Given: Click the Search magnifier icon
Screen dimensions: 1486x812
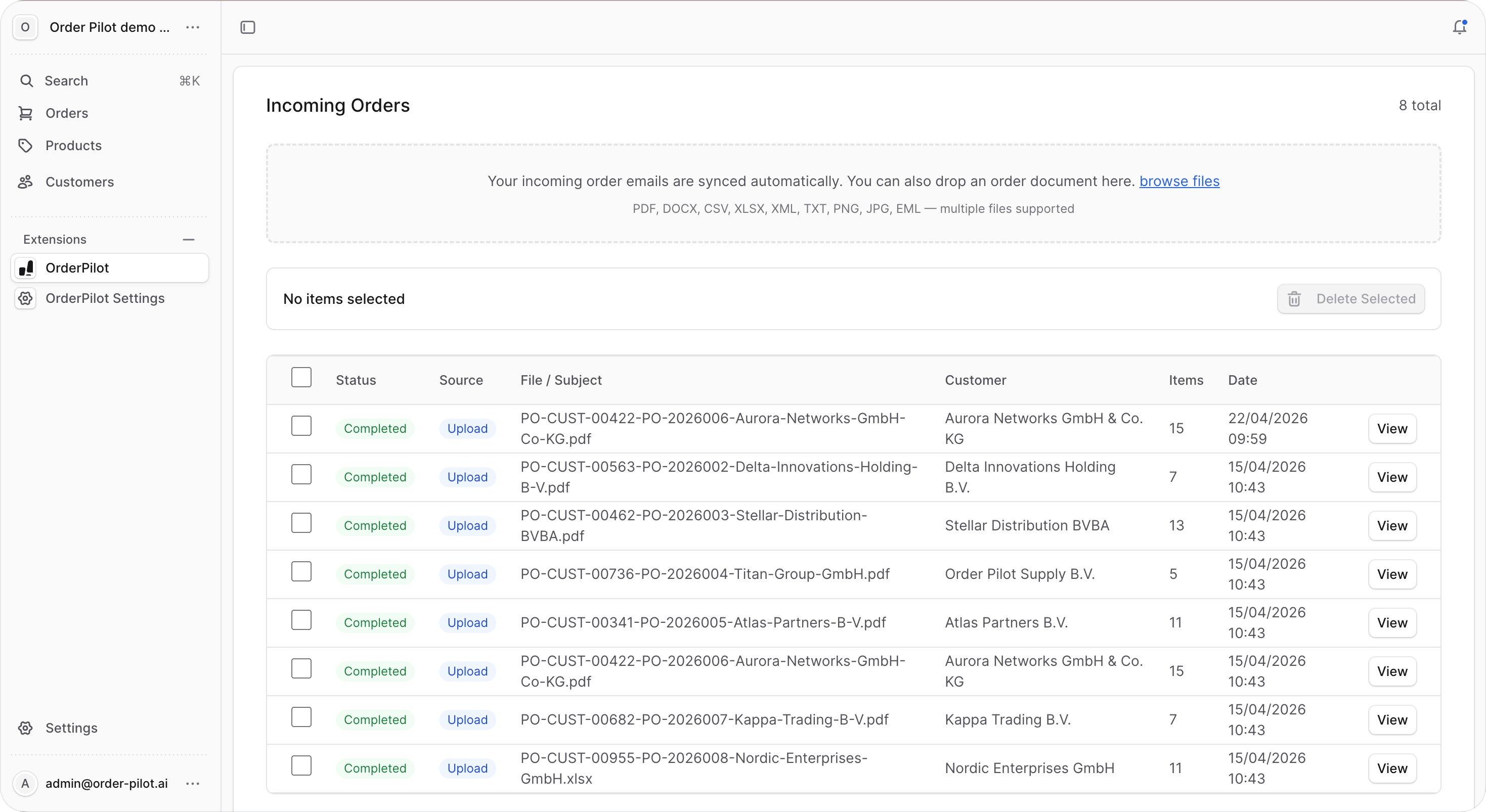Looking at the screenshot, I should [26, 81].
